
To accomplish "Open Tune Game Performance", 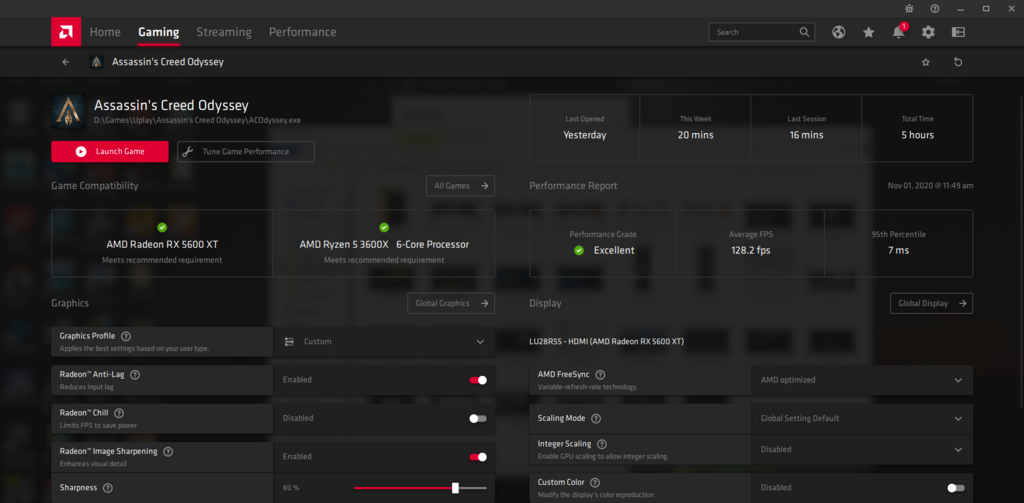I will [246, 151].
